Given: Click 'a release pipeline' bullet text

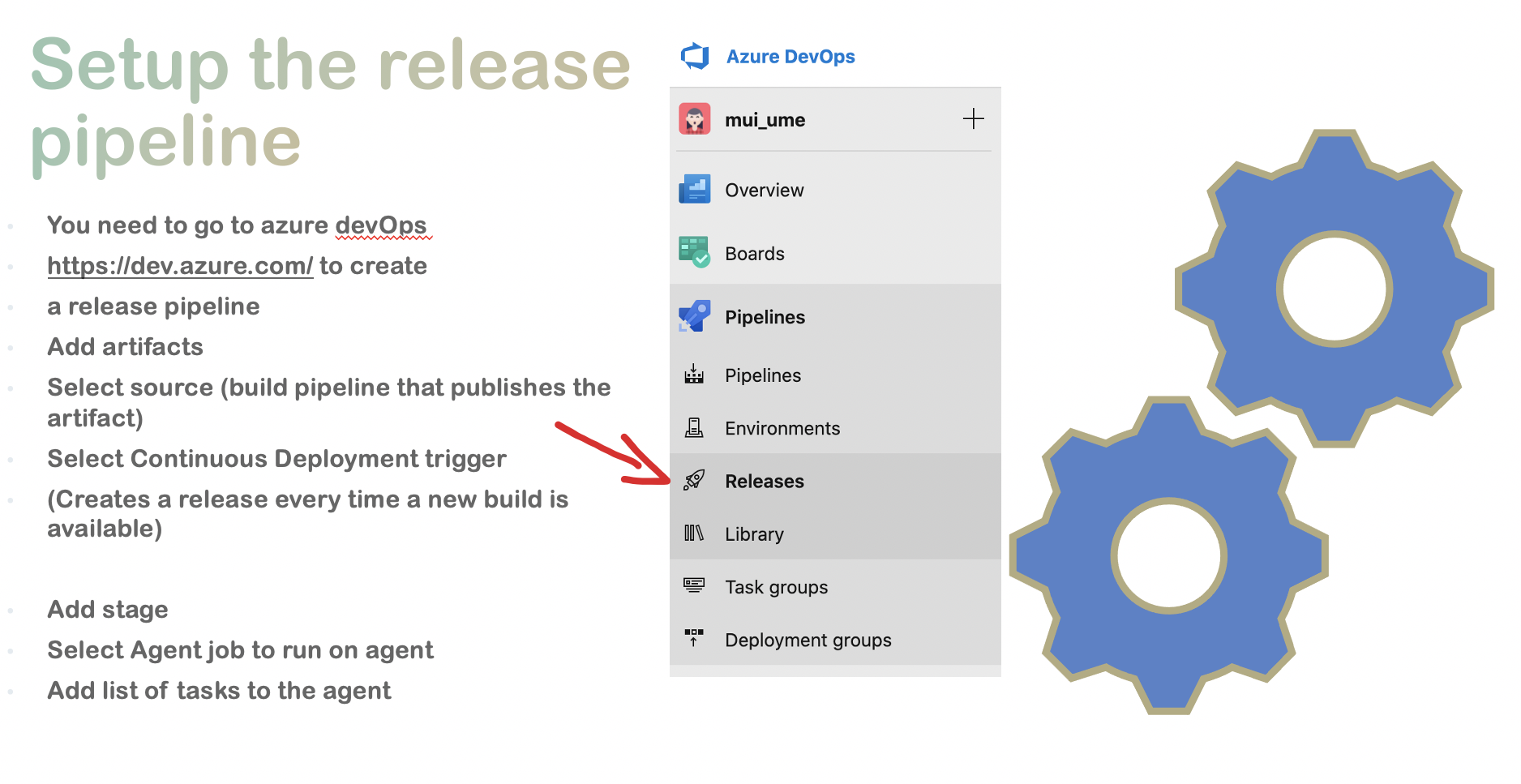Looking at the screenshot, I should point(153,306).
